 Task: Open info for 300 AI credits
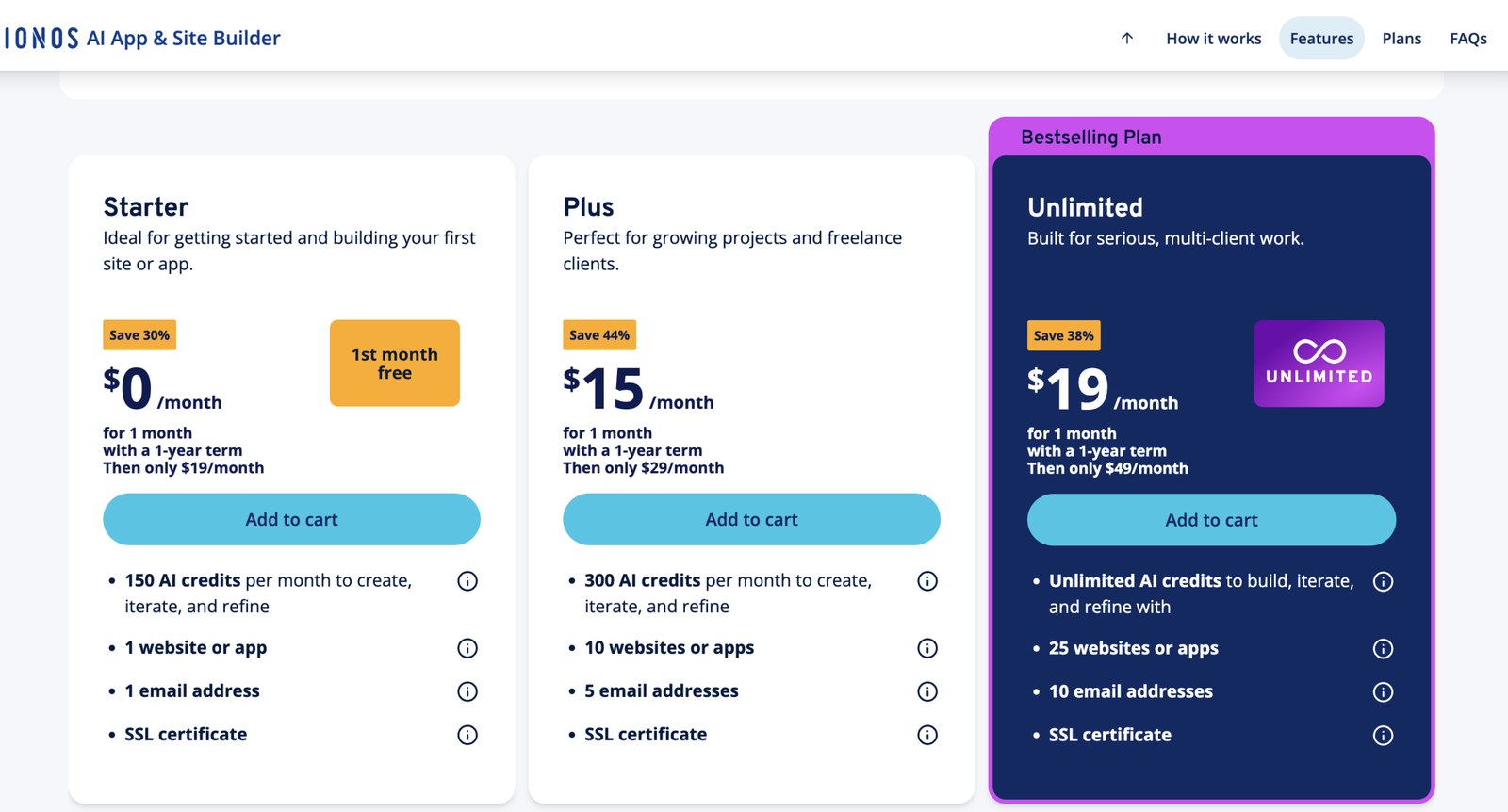point(927,581)
